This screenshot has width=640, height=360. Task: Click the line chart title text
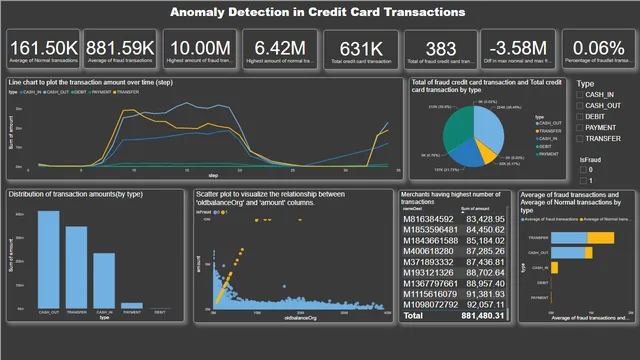tap(91, 82)
